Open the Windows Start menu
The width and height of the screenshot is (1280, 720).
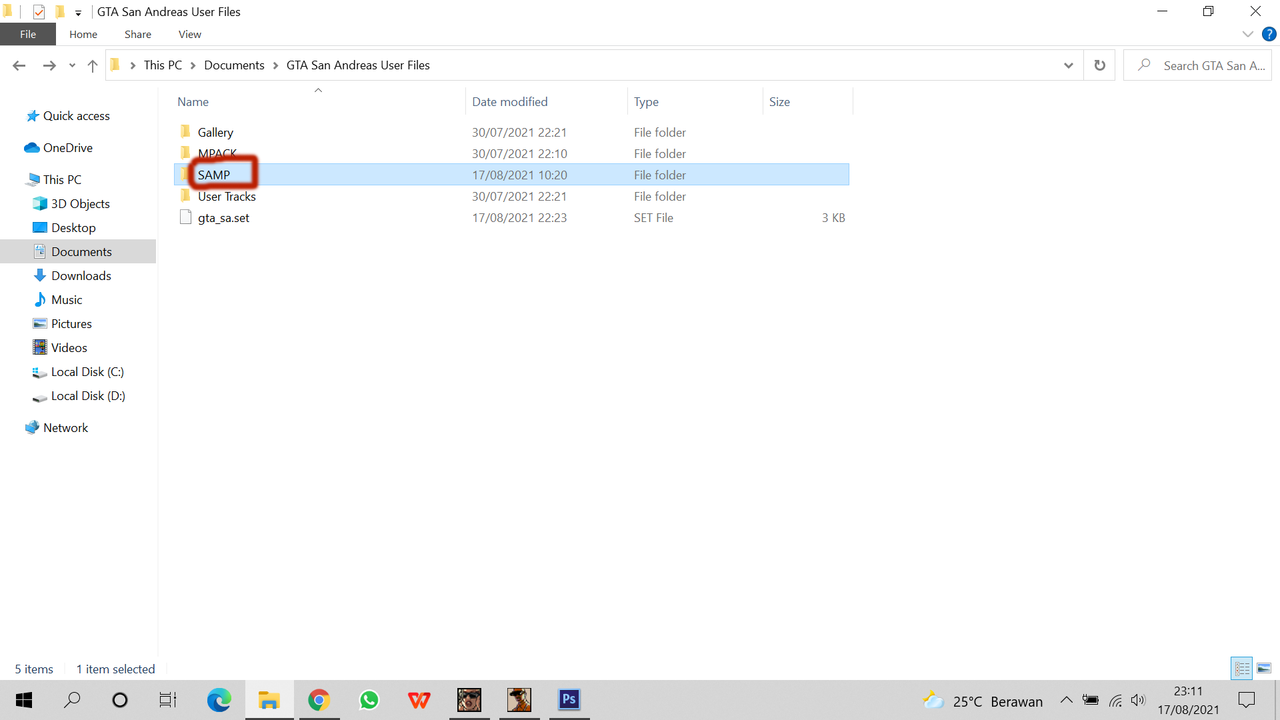(x=24, y=700)
